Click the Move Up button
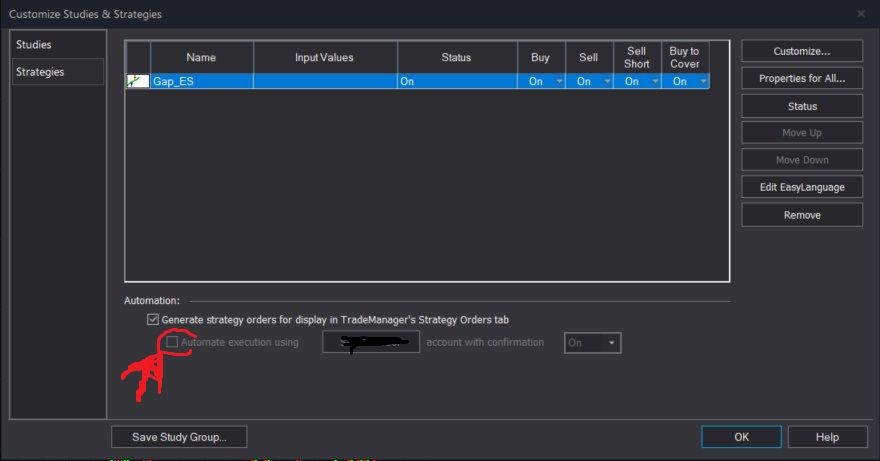This screenshot has width=880, height=461. pyautogui.click(x=801, y=133)
